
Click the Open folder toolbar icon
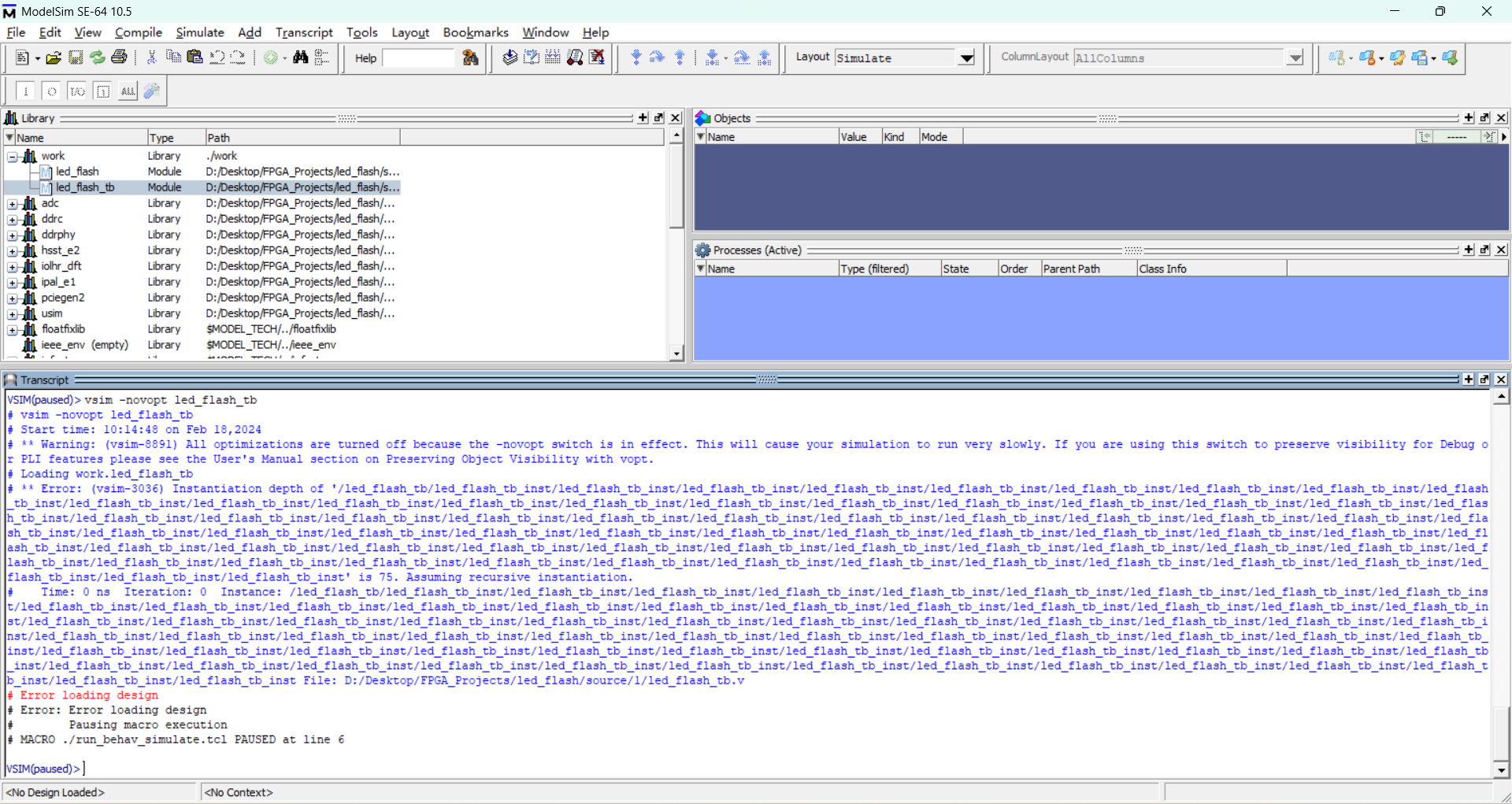54,57
